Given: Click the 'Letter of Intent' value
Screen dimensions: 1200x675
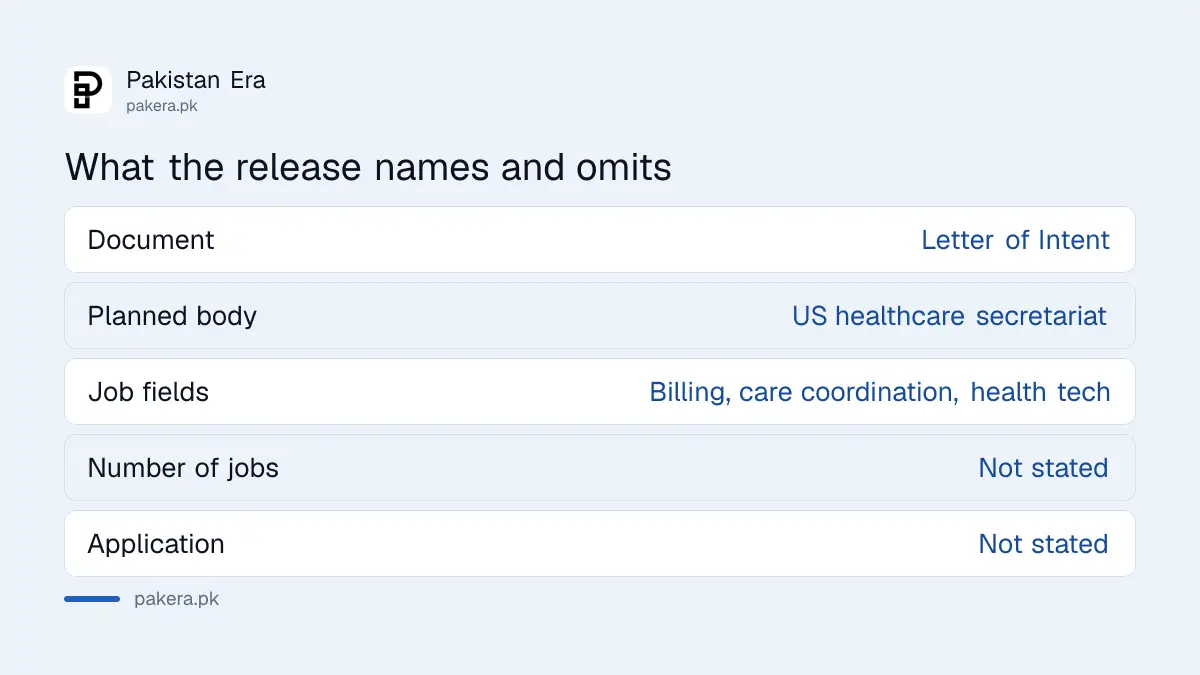Looking at the screenshot, I should click(x=1015, y=240).
